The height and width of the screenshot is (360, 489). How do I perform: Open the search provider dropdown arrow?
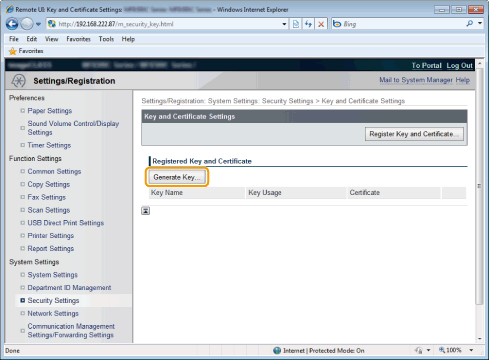pyautogui.click(x=480, y=23)
